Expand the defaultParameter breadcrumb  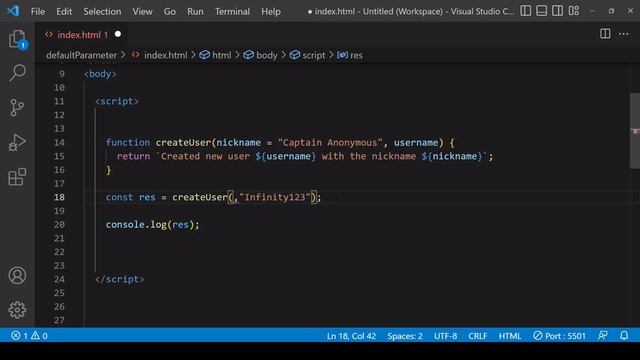pyautogui.click(x=81, y=55)
